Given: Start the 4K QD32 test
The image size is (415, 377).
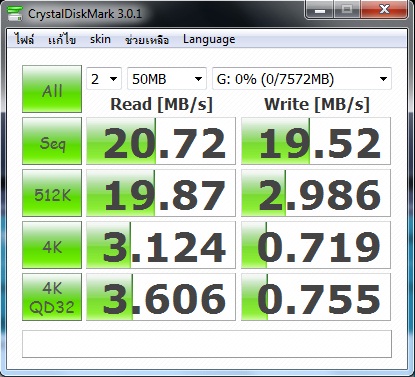Looking at the screenshot, I should 52,297.
